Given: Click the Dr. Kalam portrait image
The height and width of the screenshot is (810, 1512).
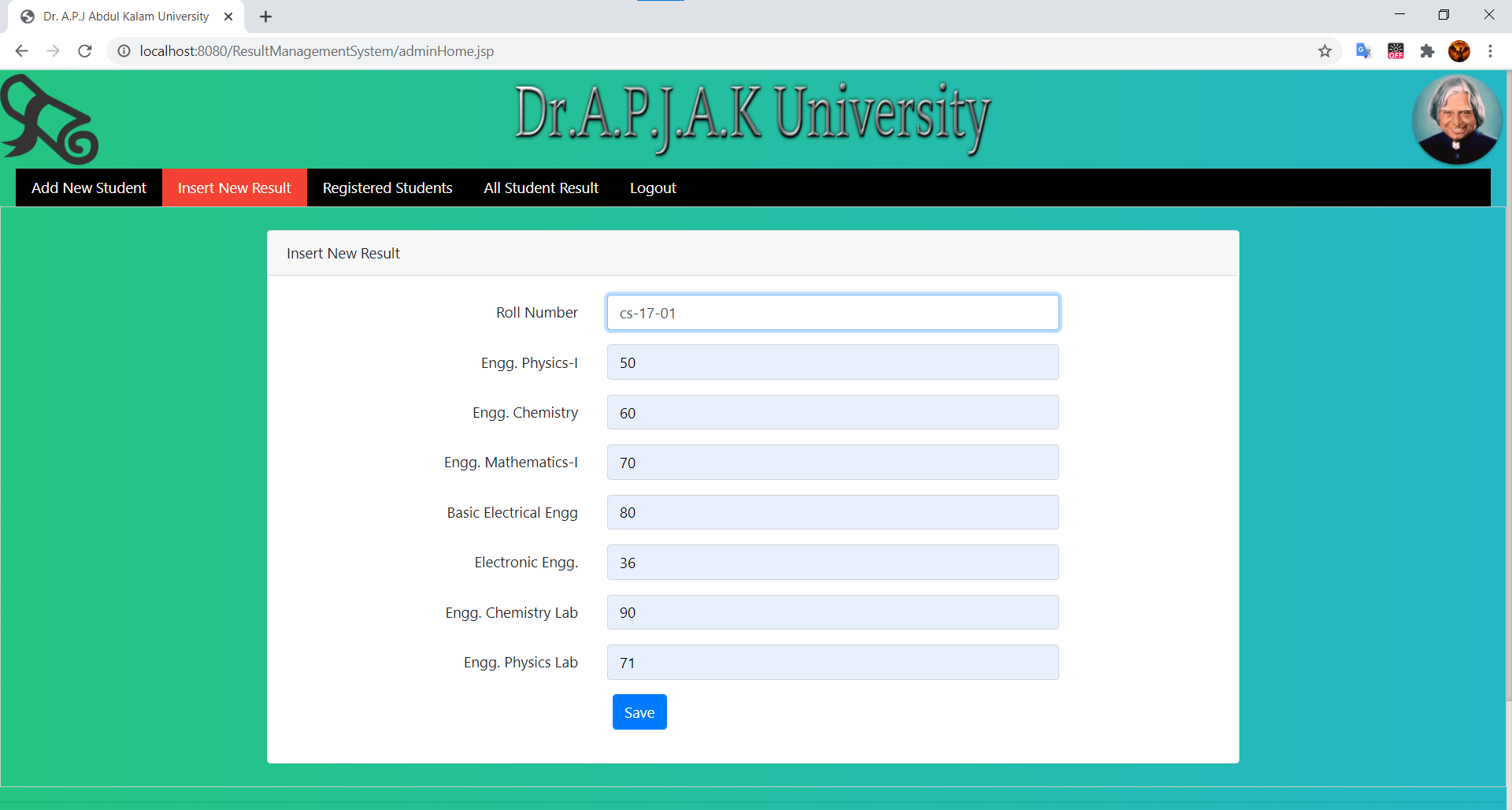Looking at the screenshot, I should (1456, 119).
